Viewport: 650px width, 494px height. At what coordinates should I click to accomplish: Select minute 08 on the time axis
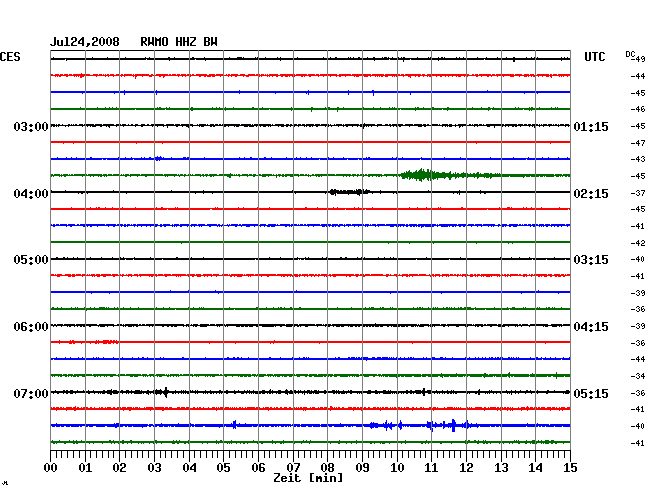click(x=327, y=468)
